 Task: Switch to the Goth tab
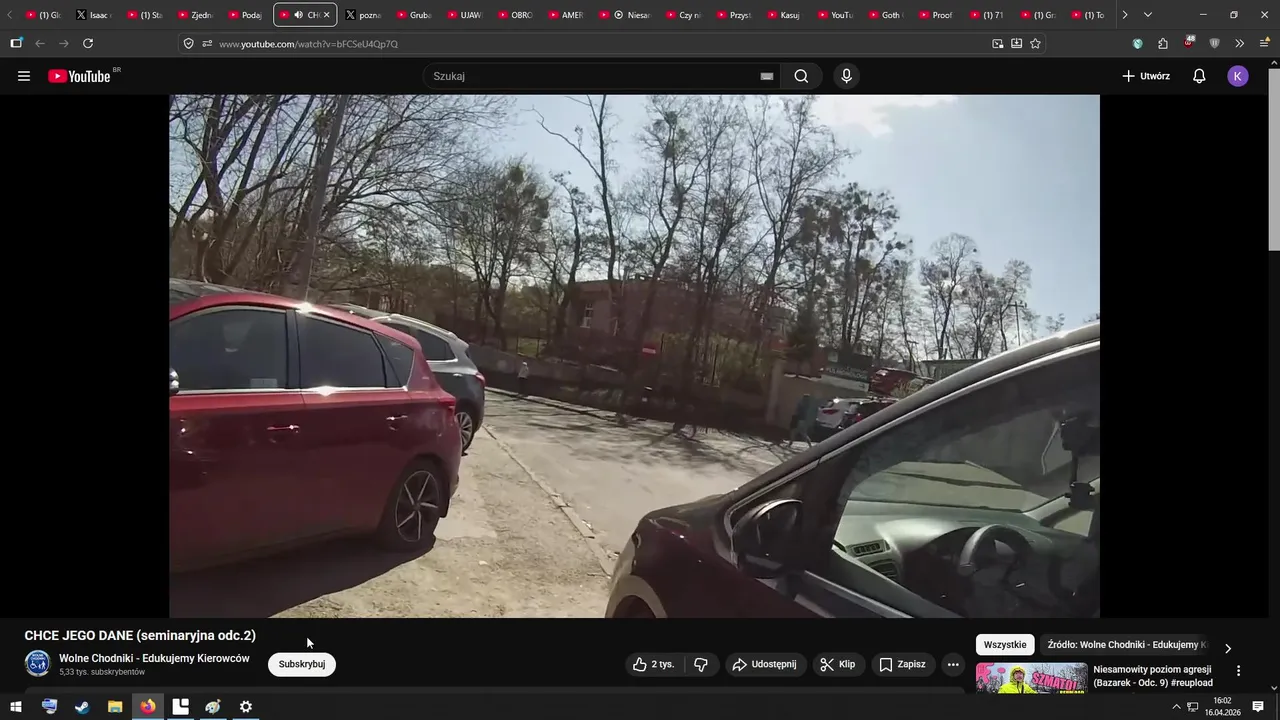[x=886, y=15]
